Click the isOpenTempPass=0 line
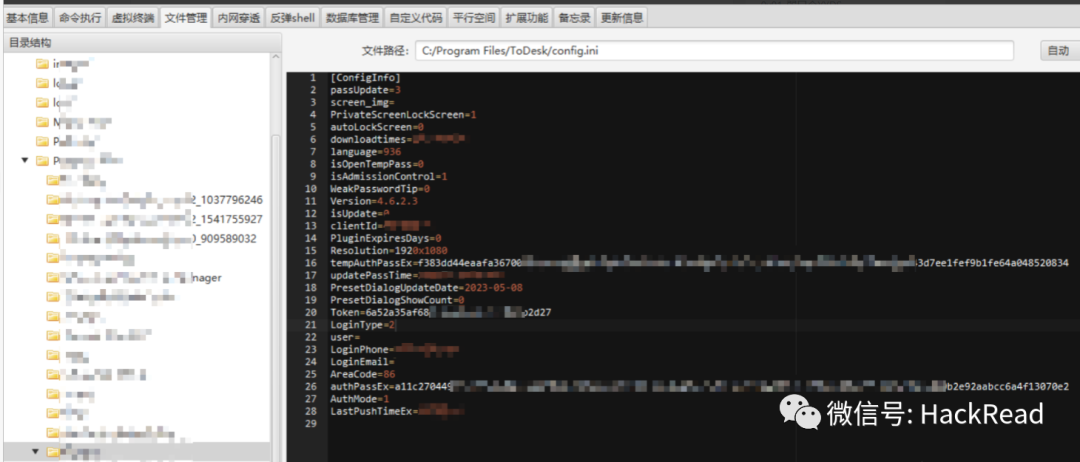The width and height of the screenshot is (1080, 462). tap(377, 164)
